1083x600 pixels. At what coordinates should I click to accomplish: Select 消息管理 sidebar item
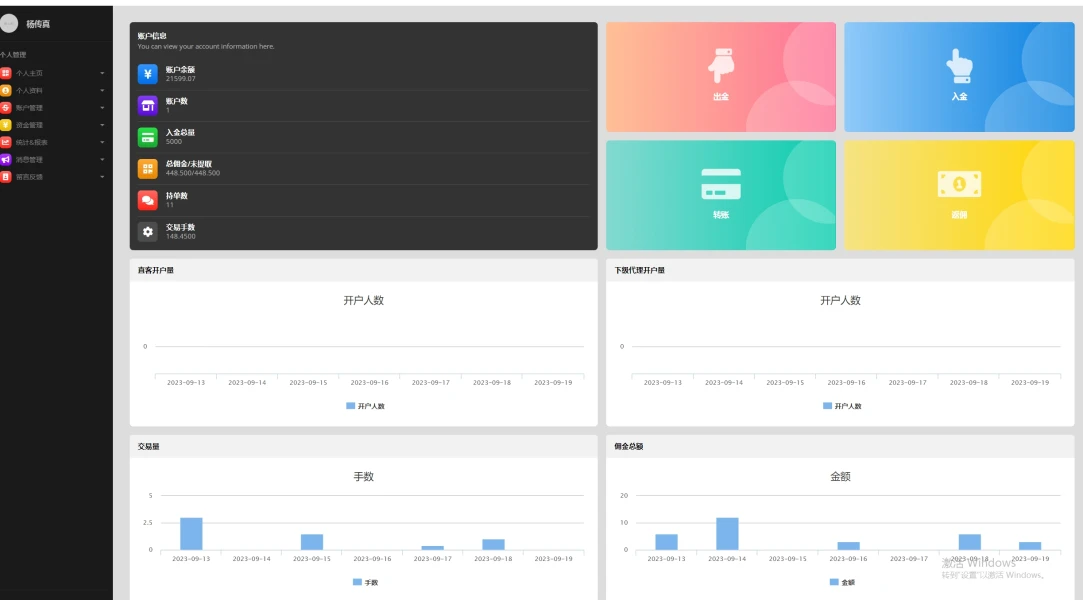[29, 159]
